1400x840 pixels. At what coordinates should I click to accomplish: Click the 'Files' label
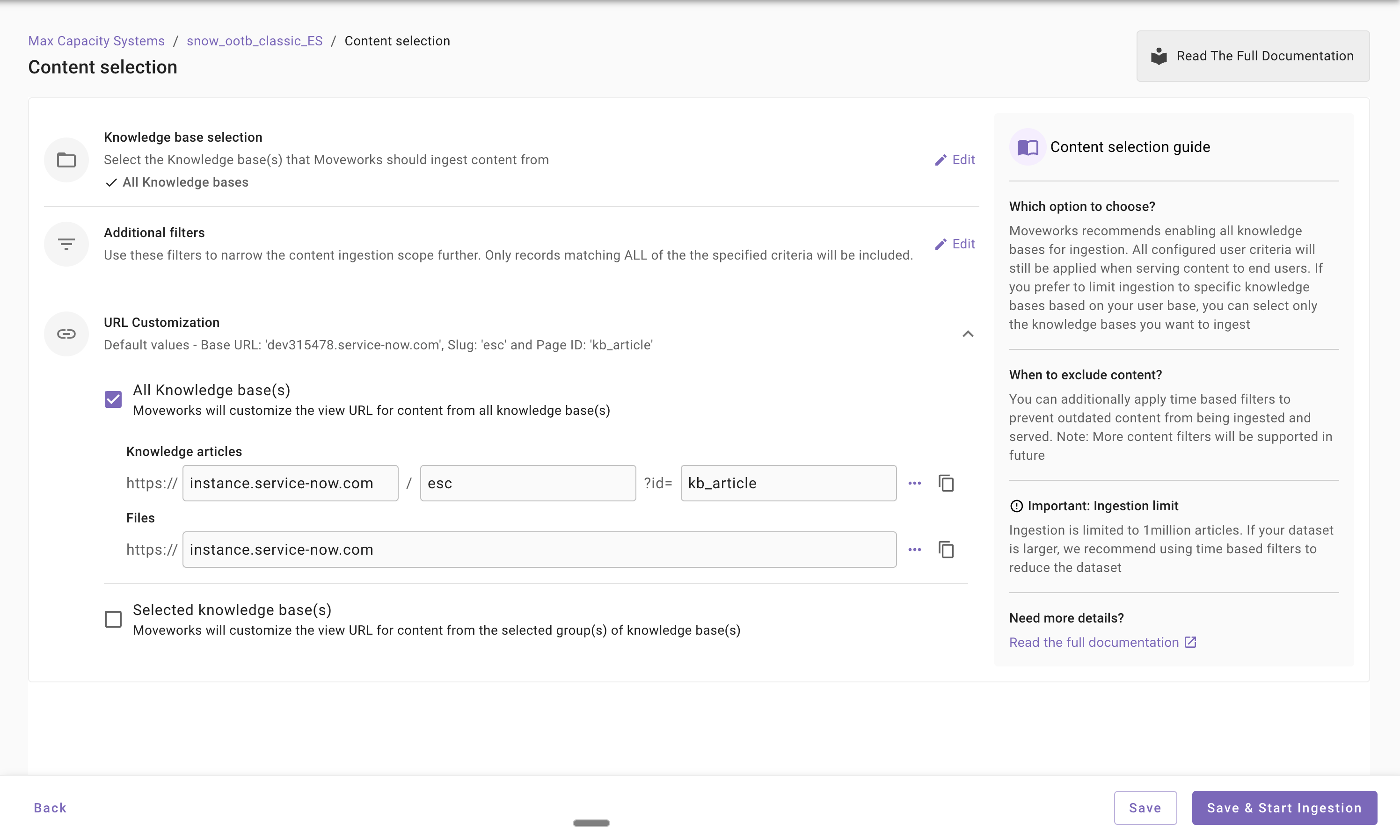[x=140, y=518]
